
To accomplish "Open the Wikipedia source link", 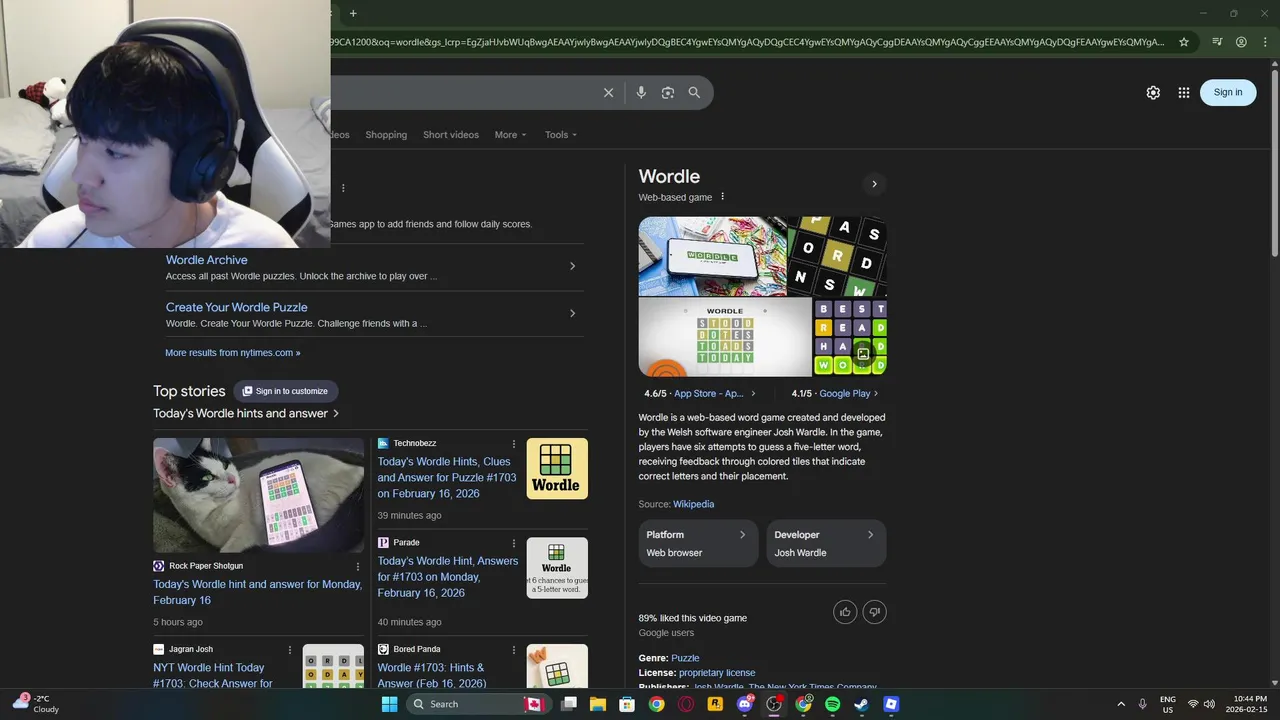I will pyautogui.click(x=693, y=504).
